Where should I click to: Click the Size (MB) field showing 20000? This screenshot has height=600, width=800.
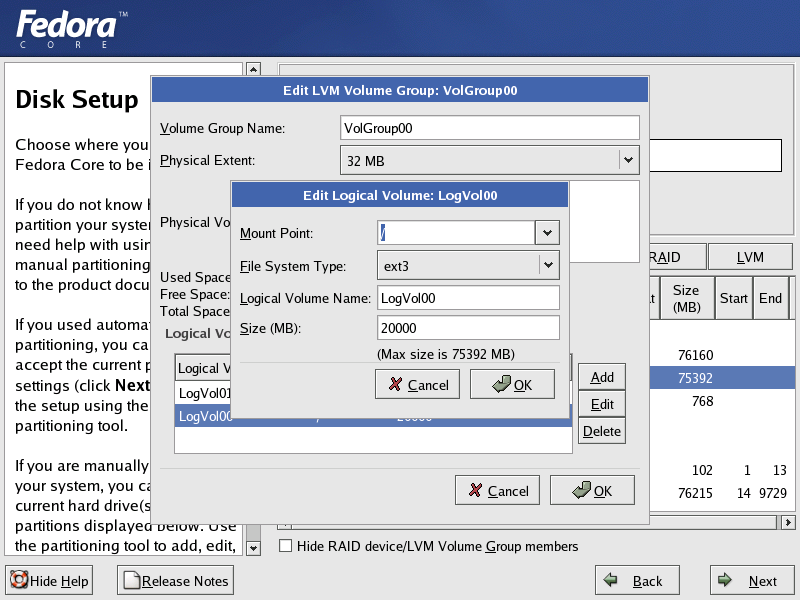tap(468, 328)
